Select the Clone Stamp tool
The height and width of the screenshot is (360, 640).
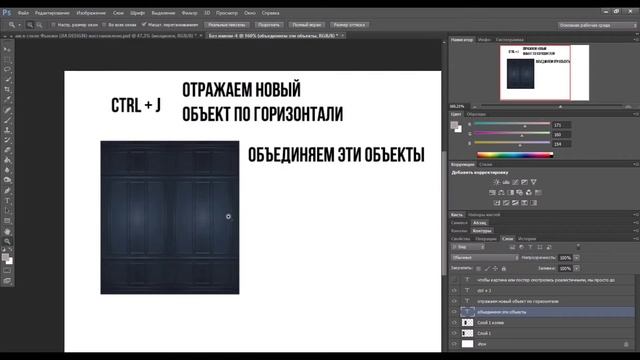click(x=7, y=130)
